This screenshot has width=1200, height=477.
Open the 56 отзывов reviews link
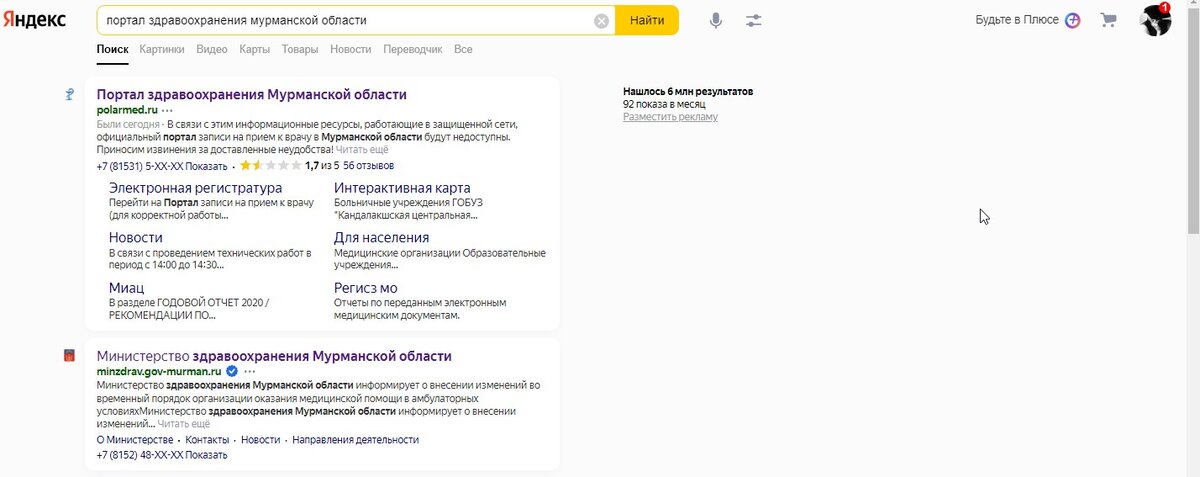coord(368,165)
